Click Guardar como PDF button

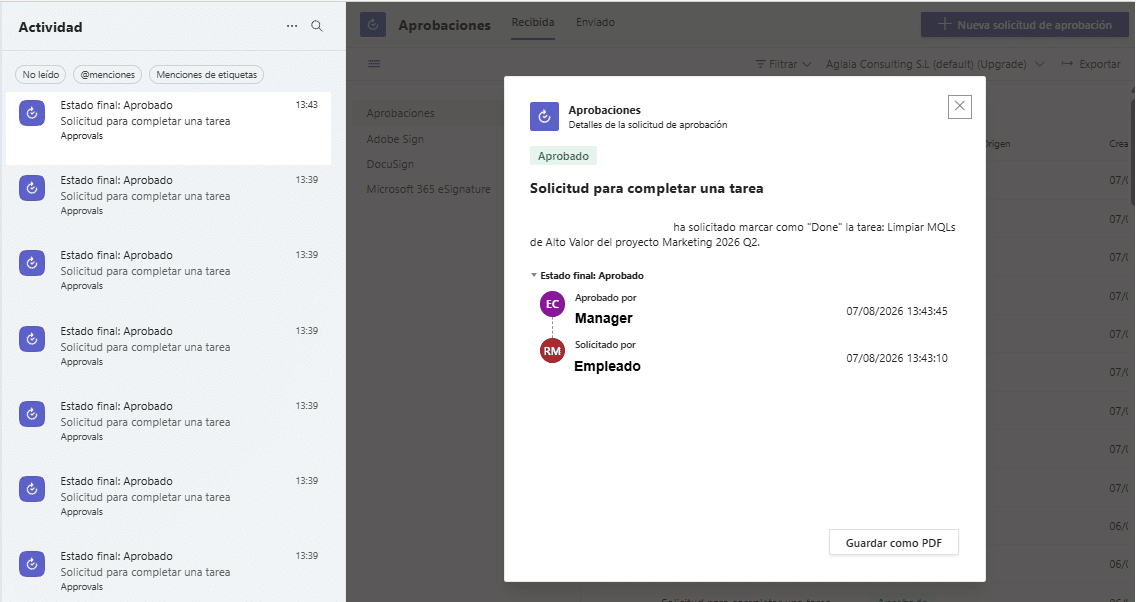tap(893, 543)
